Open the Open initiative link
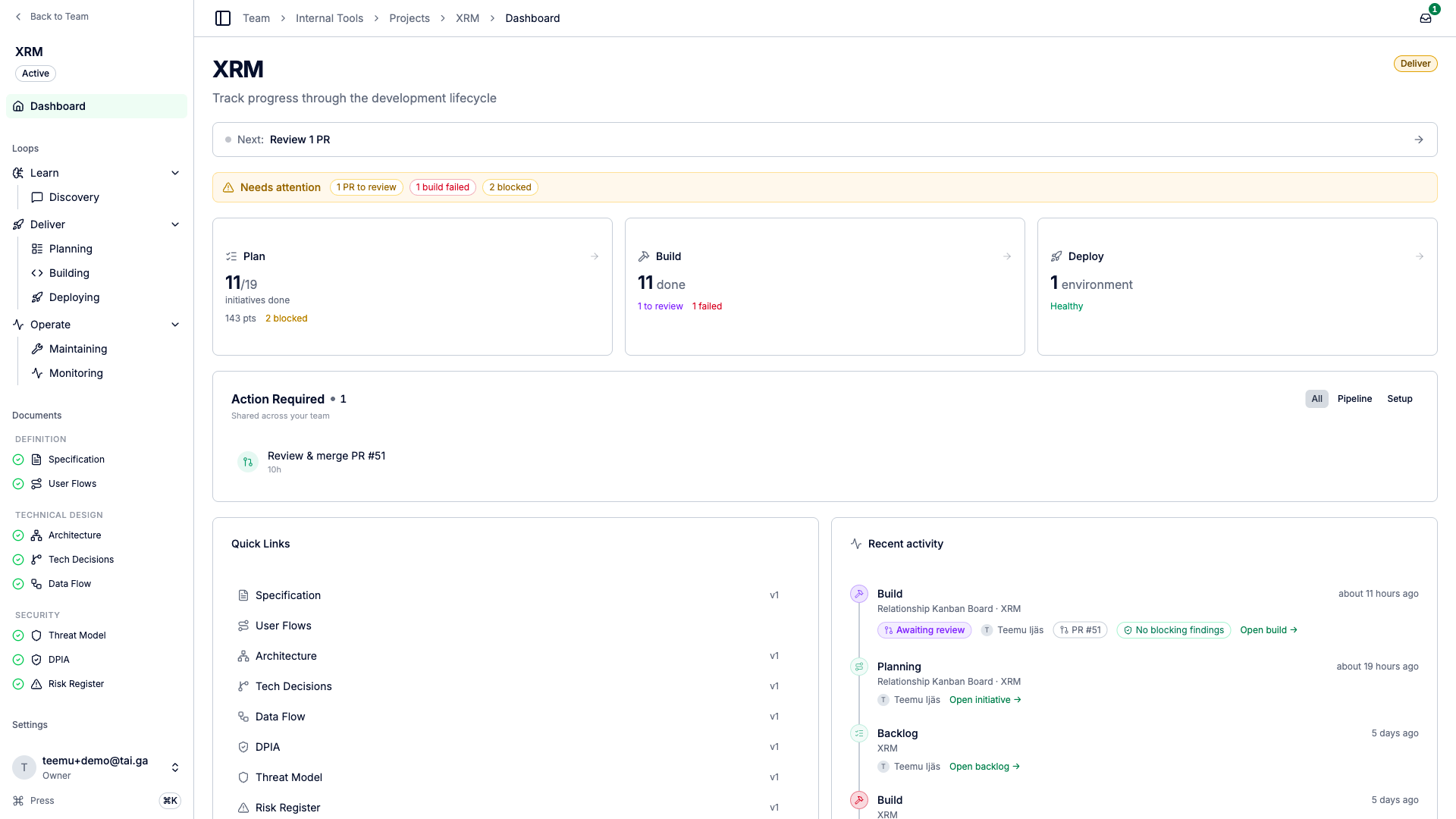The height and width of the screenshot is (819, 1456). click(985, 700)
